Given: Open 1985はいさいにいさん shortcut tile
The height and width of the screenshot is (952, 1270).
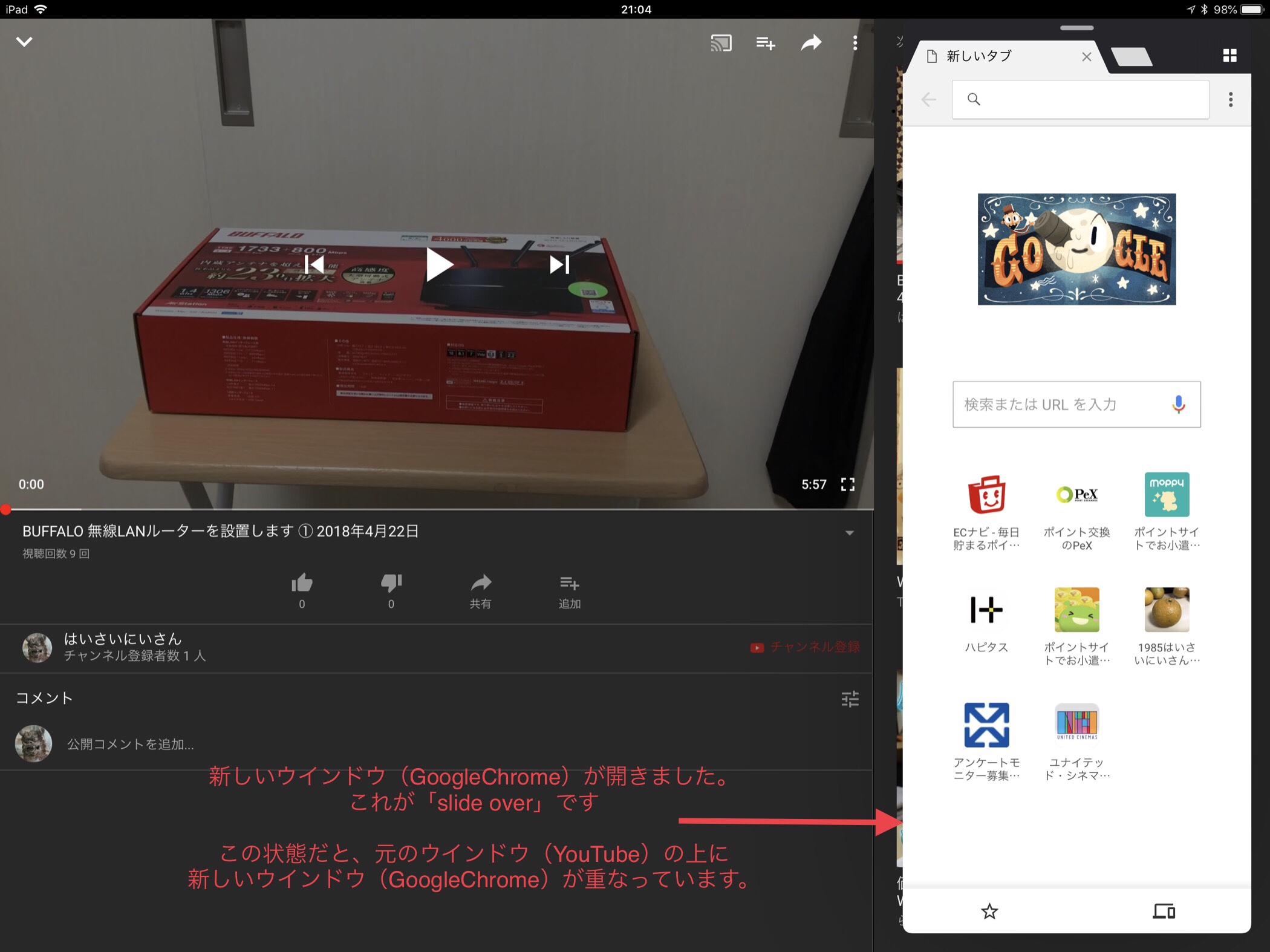Looking at the screenshot, I should [1167, 627].
